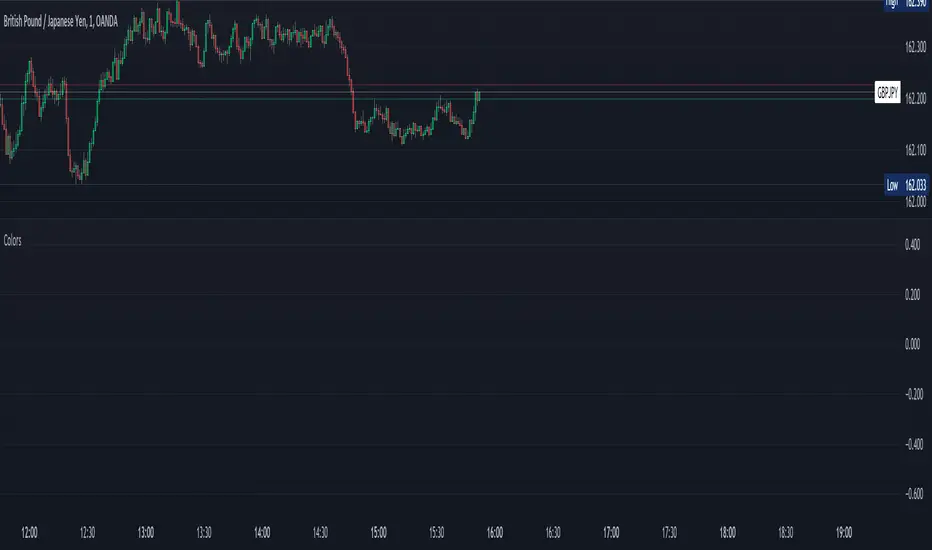This screenshot has height=550, width=932.
Task: Select the 14:30 time axis label
Action: tap(321, 532)
